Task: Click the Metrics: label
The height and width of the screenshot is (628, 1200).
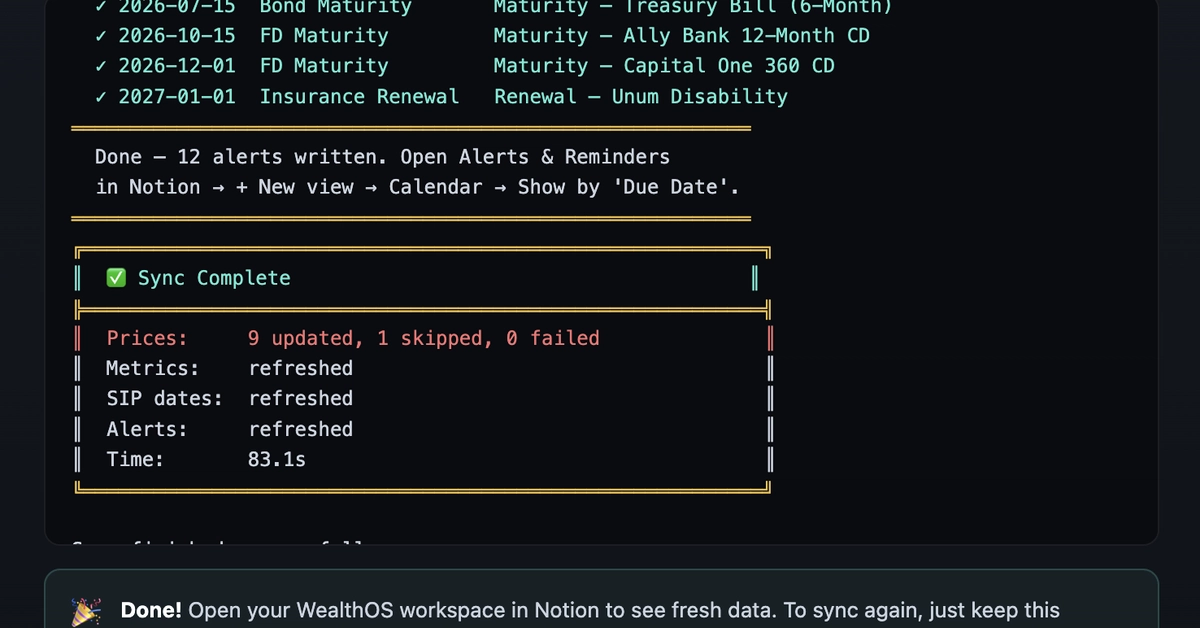Action: 153,368
